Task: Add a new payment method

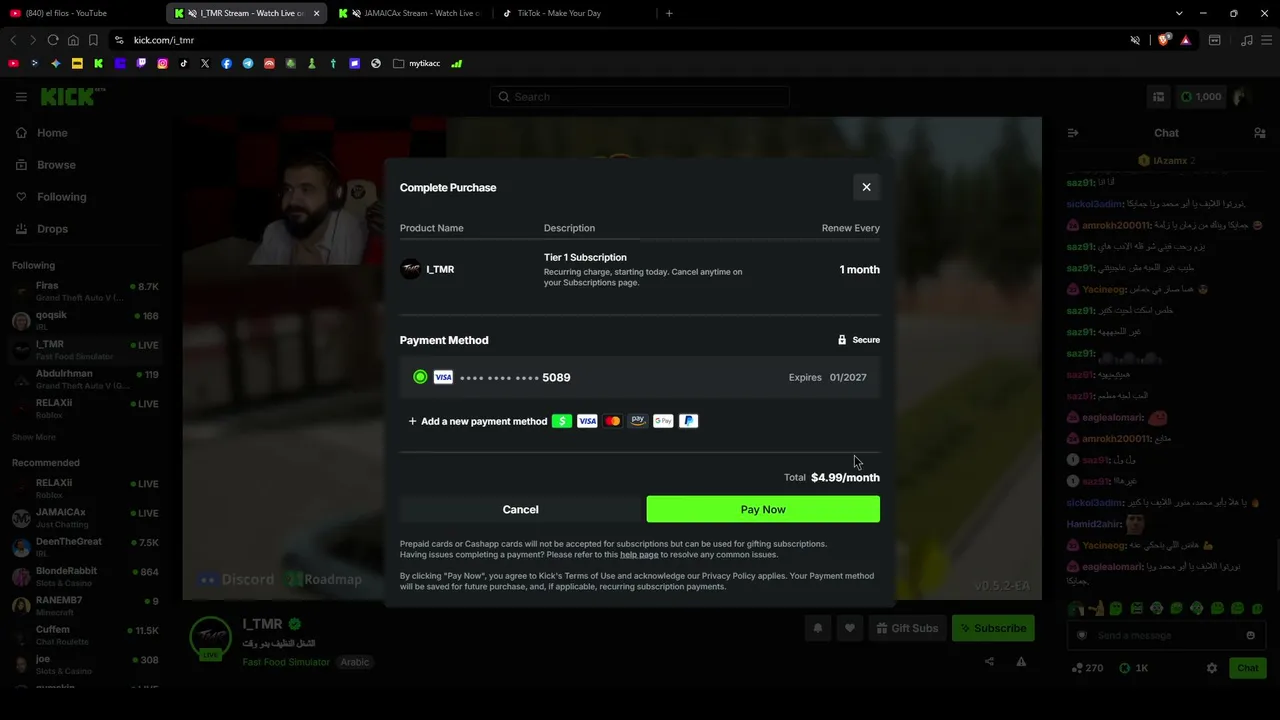Action: coord(478,421)
